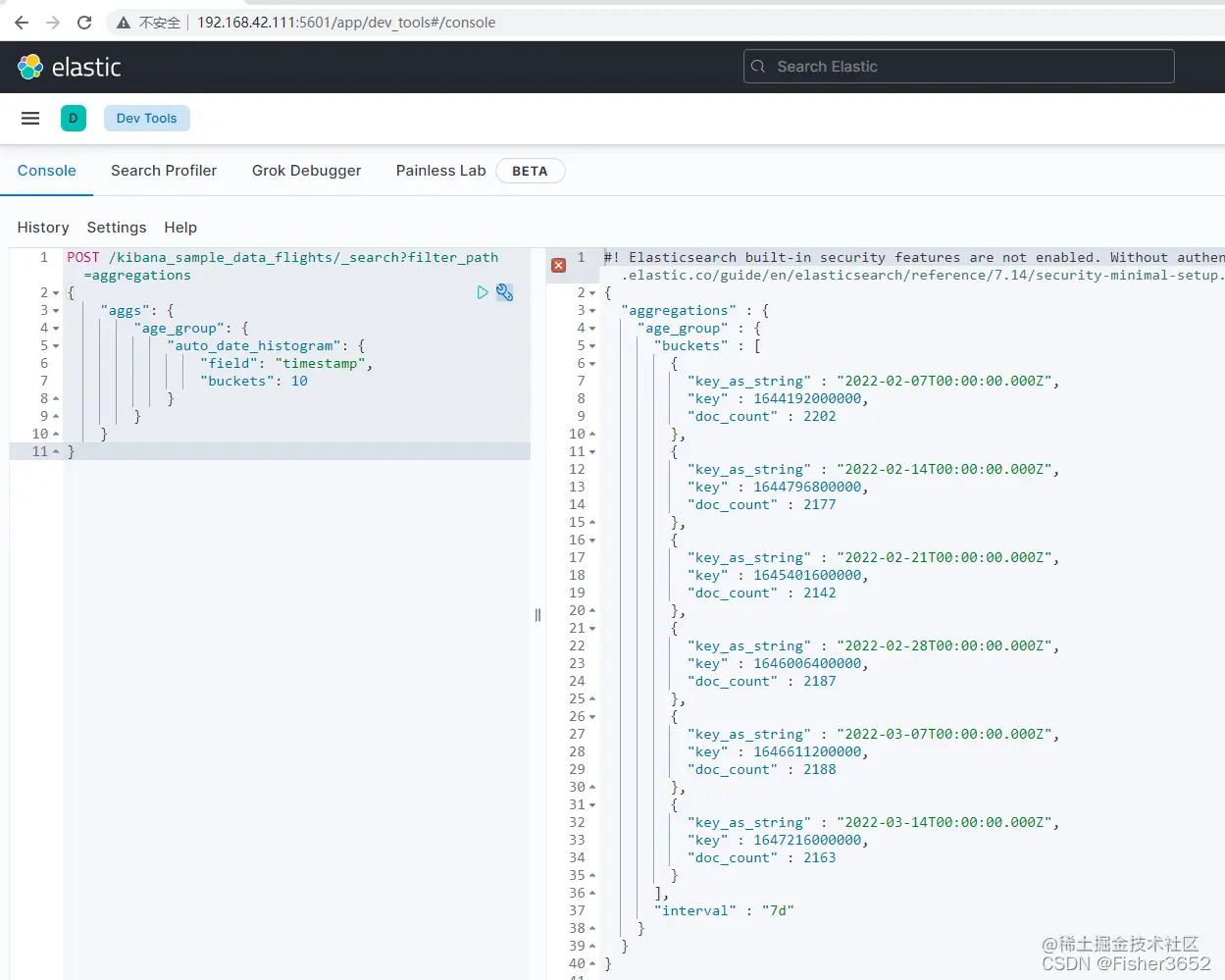Click doc_count value 2188

[820, 769]
